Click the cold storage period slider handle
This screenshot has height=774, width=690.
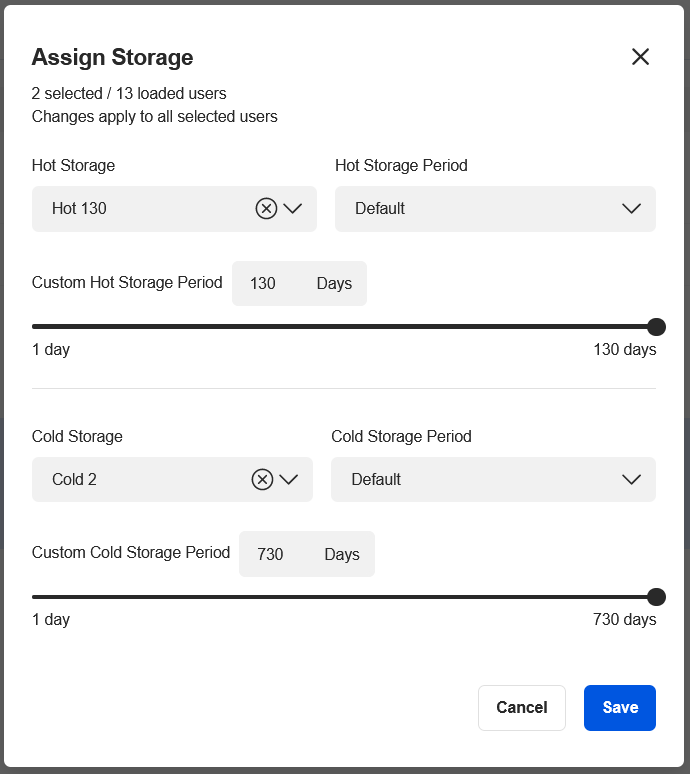[x=656, y=597]
